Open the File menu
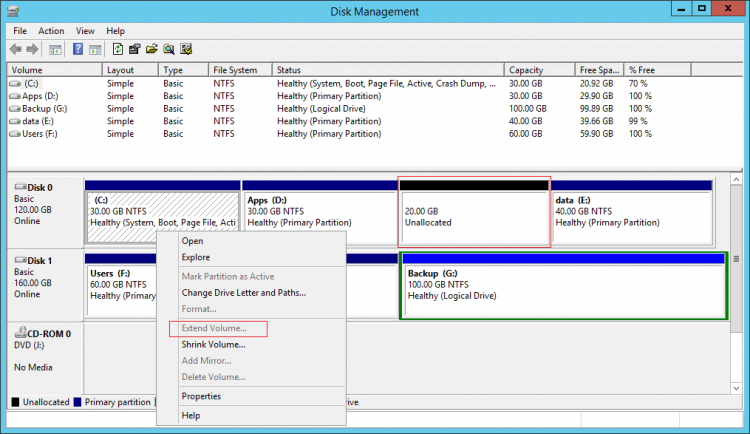 pos(20,31)
